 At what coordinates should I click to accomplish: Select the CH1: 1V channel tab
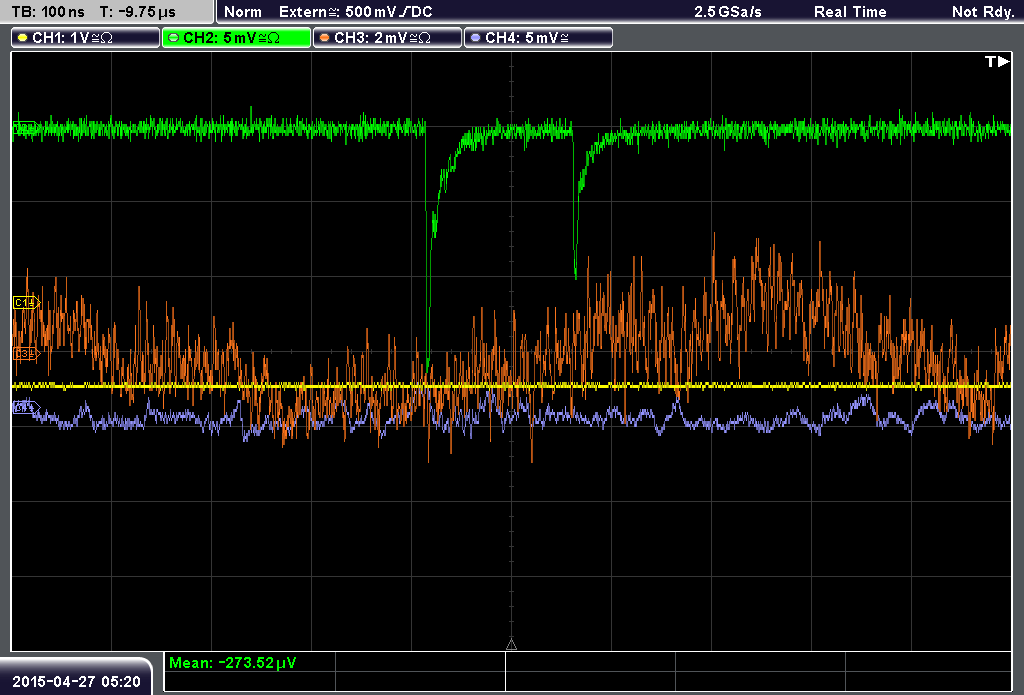85,38
